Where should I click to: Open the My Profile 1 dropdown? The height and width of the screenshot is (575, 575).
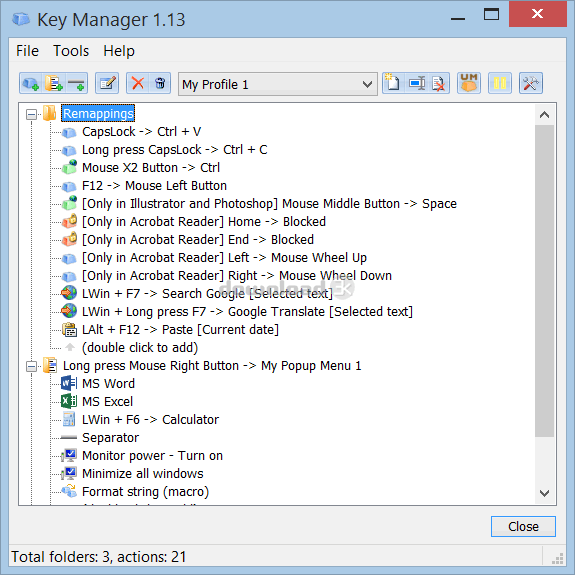[x=278, y=84]
